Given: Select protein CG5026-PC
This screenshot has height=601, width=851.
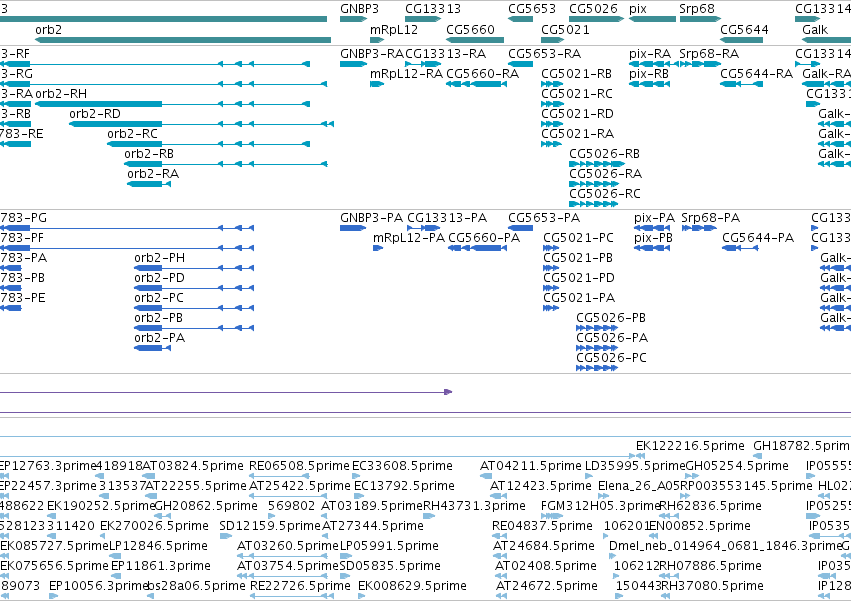Looking at the screenshot, I should coord(612,358).
